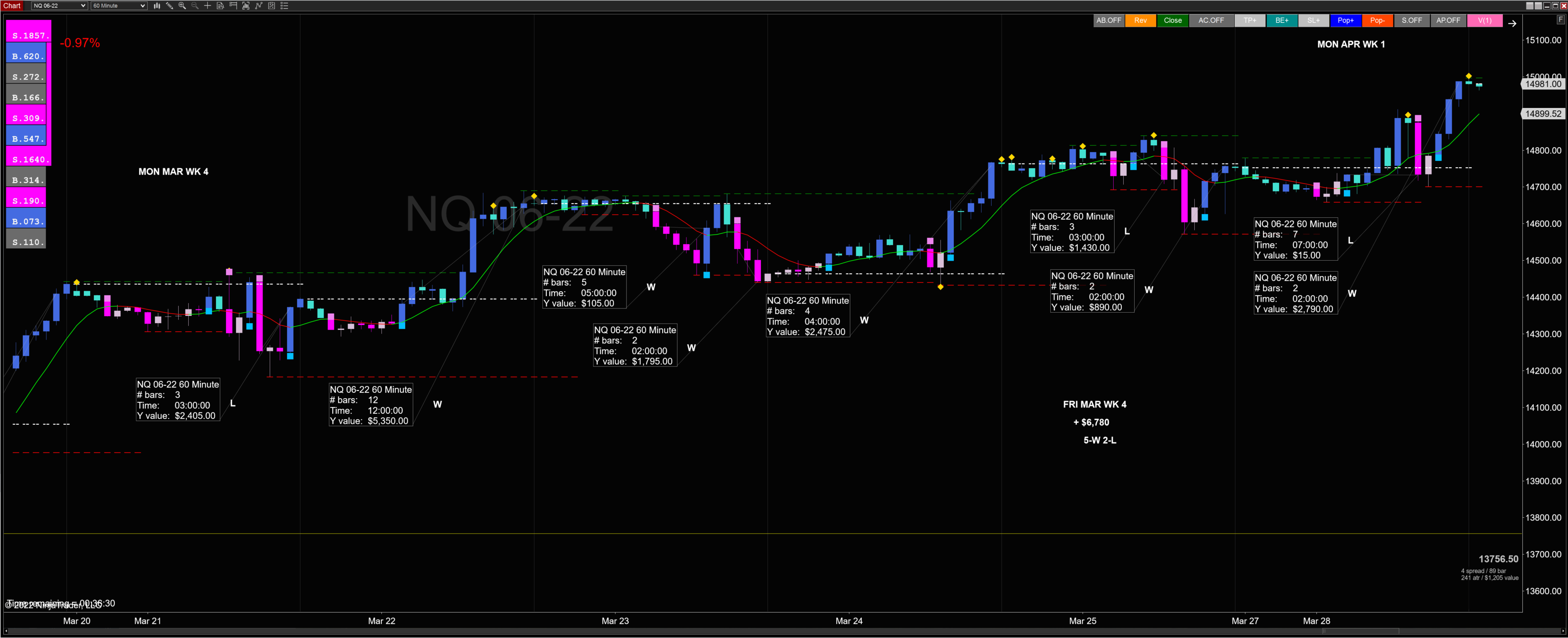The width and height of the screenshot is (1568, 638).
Task: Open the chart style bars icon
Action: tap(157, 5)
